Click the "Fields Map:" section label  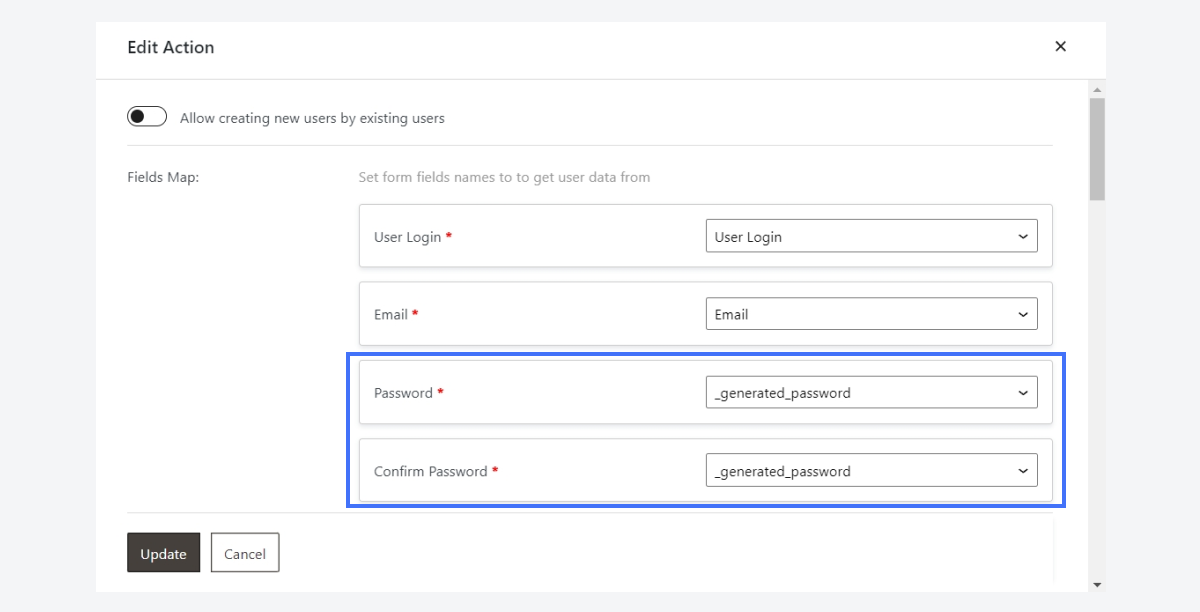click(163, 177)
